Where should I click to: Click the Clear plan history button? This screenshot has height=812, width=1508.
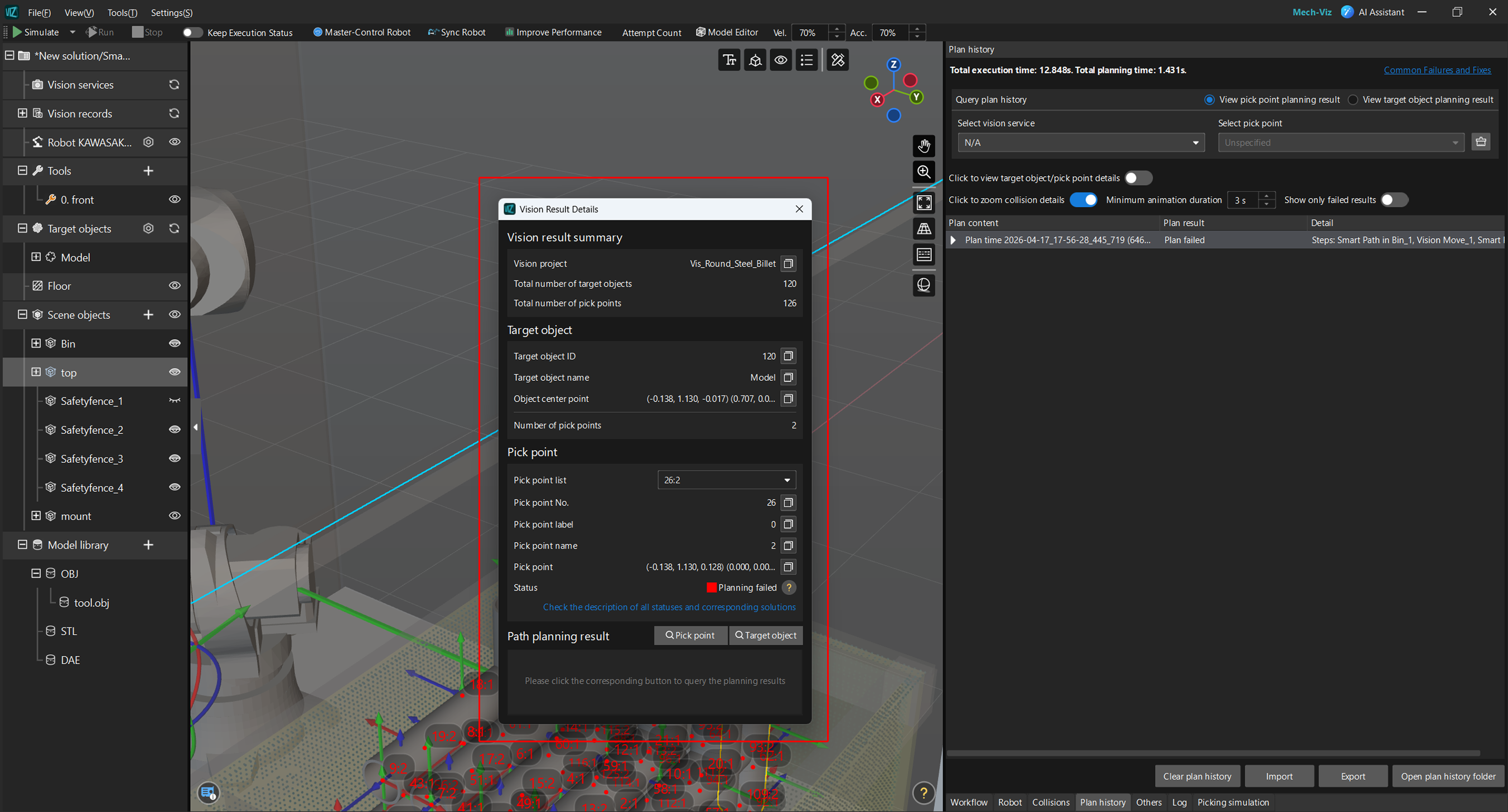pyautogui.click(x=1197, y=776)
